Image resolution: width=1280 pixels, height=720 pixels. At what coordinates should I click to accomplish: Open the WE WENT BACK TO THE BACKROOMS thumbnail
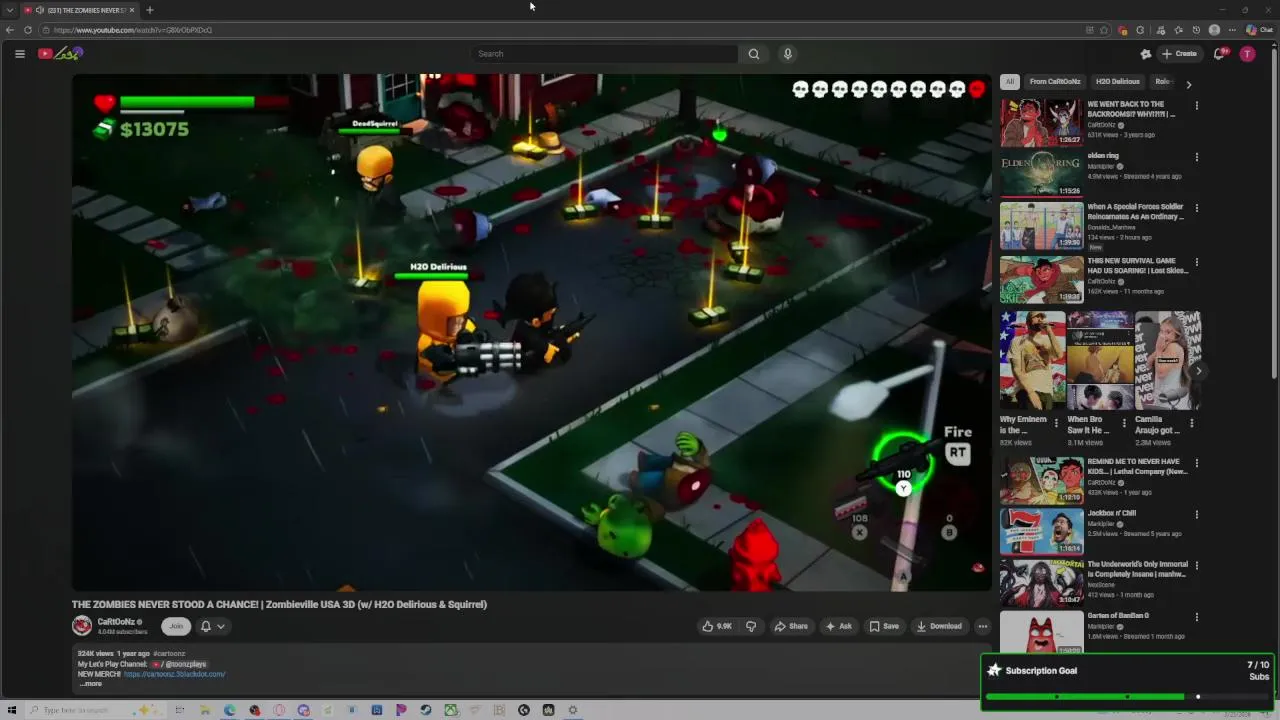pos(1041,122)
